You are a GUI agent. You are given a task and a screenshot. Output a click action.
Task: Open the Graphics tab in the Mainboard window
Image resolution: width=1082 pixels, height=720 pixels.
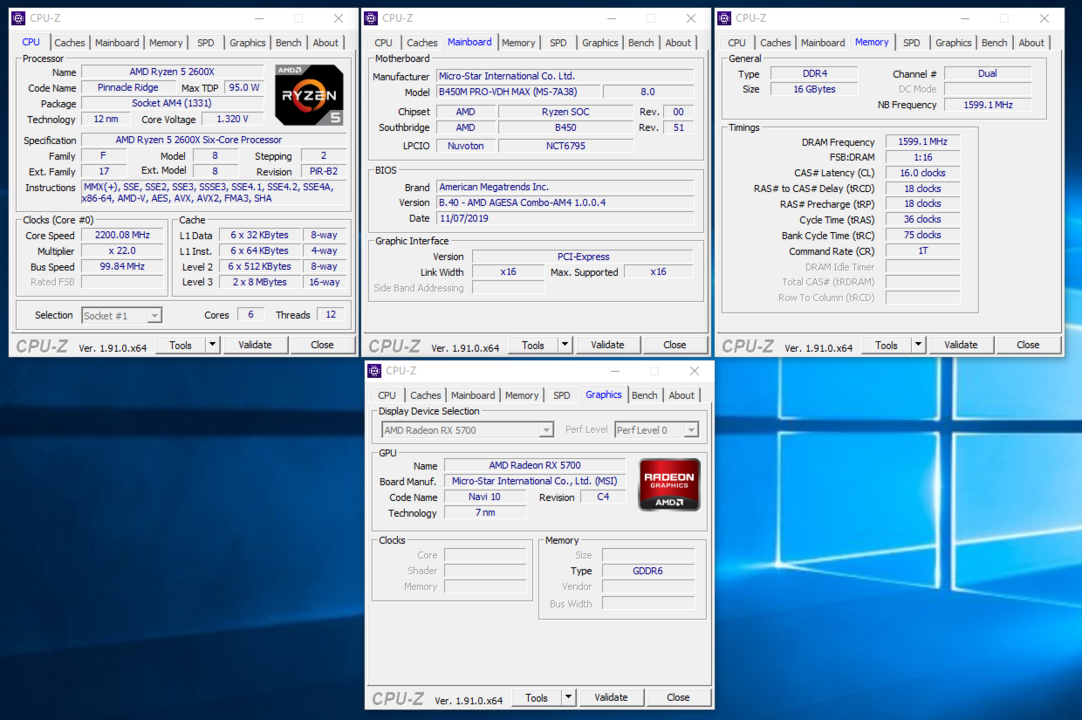(x=600, y=43)
